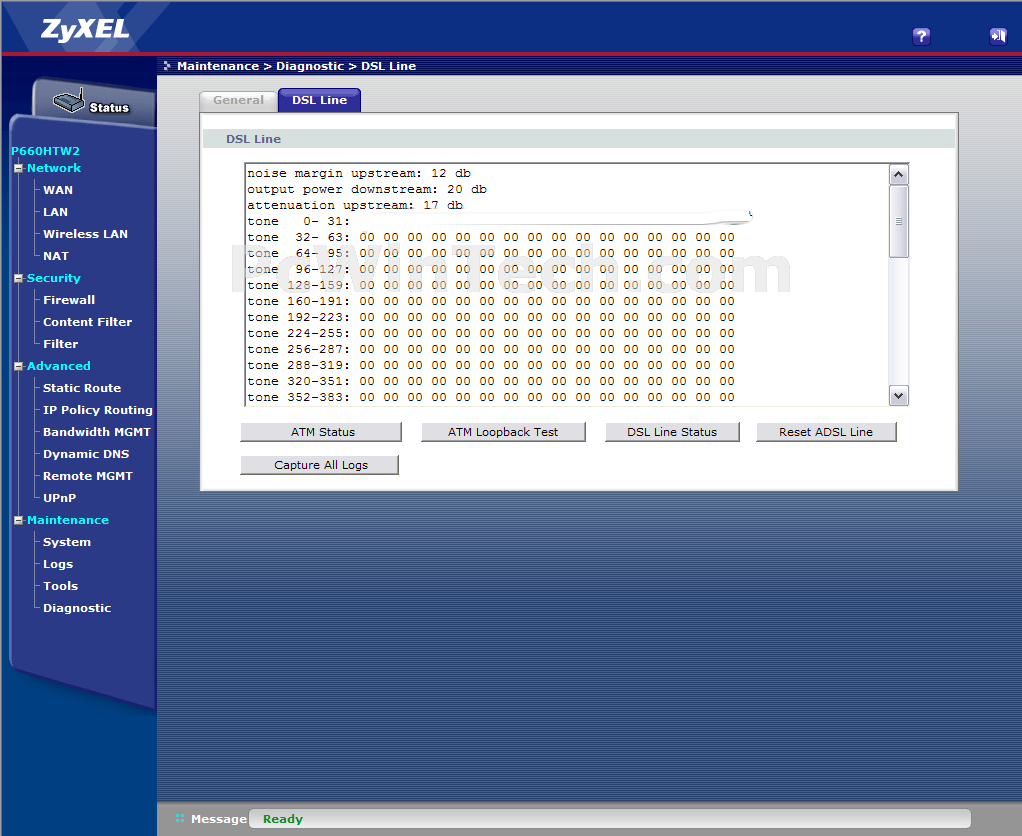
Task: Select the DSL Line tab
Action: [x=319, y=100]
